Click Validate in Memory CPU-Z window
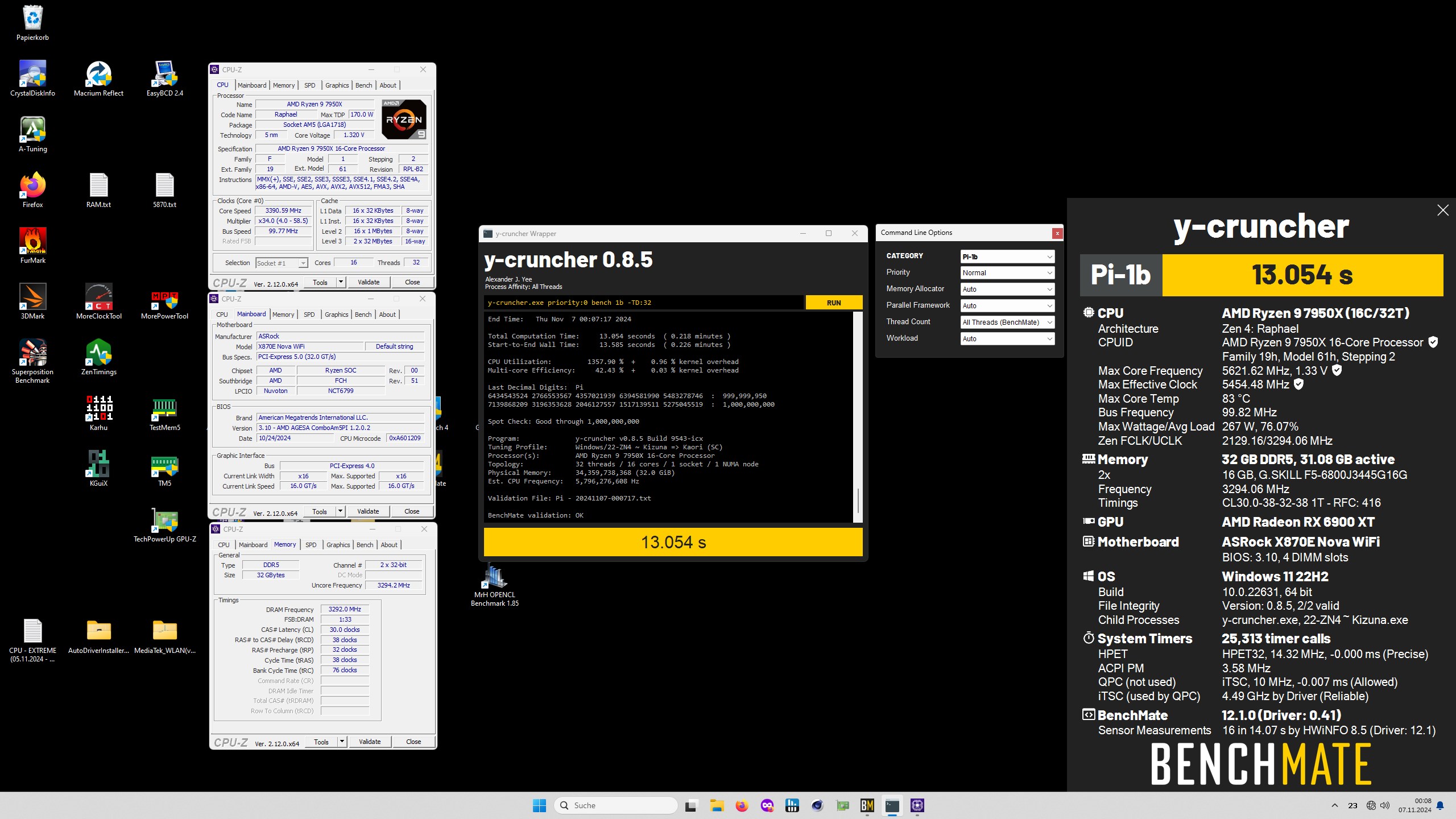Viewport: 1456px width, 819px height. (370, 742)
